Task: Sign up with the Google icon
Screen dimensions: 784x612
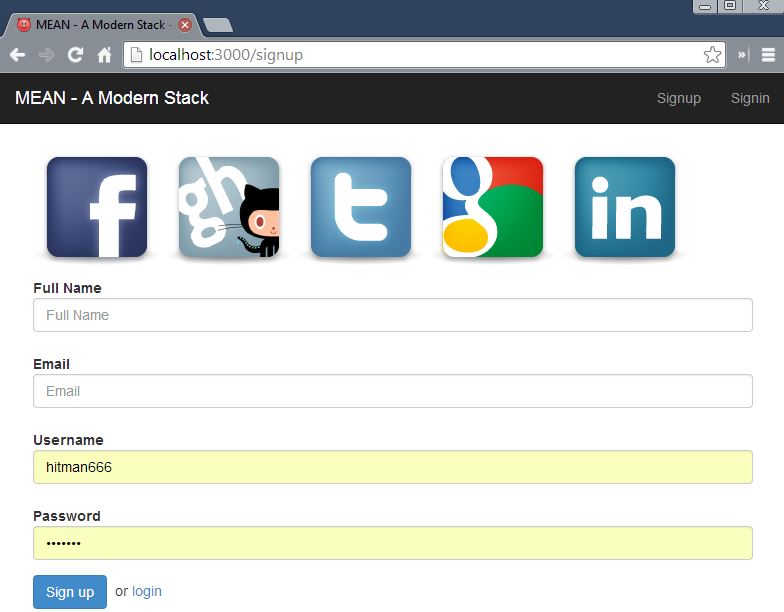Action: pos(493,207)
